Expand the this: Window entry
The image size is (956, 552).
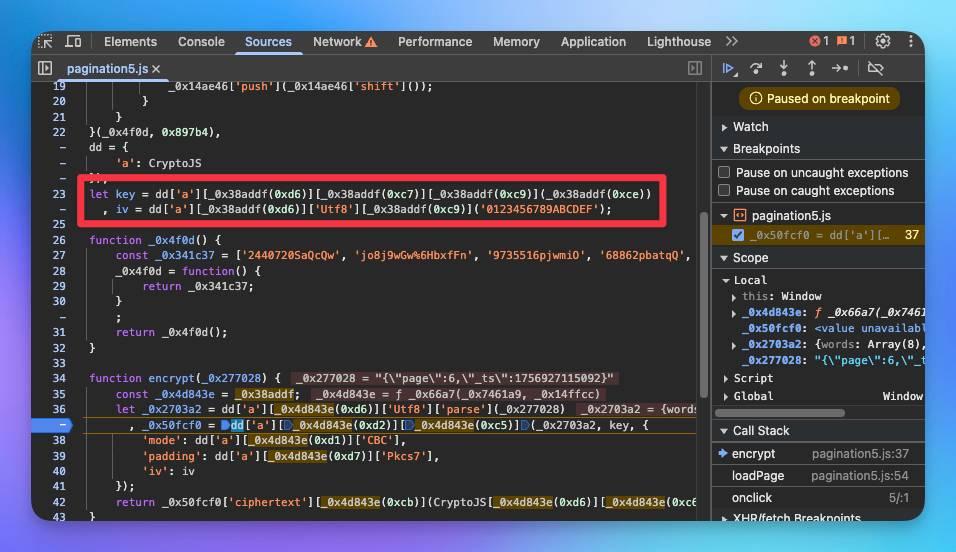click(734, 297)
